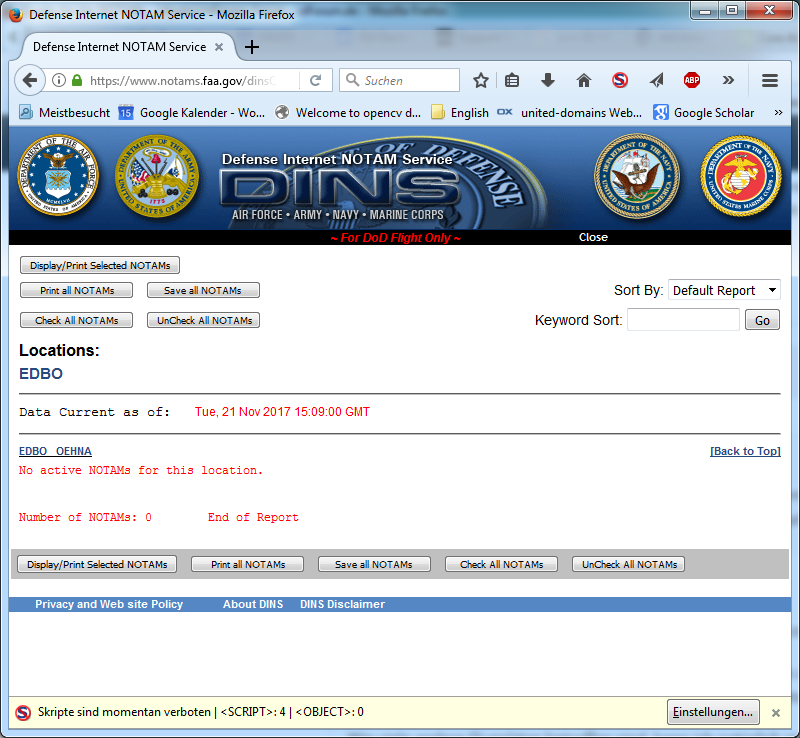Click bottom Print all NOTAMs button
The image size is (800, 738).
pos(247,564)
